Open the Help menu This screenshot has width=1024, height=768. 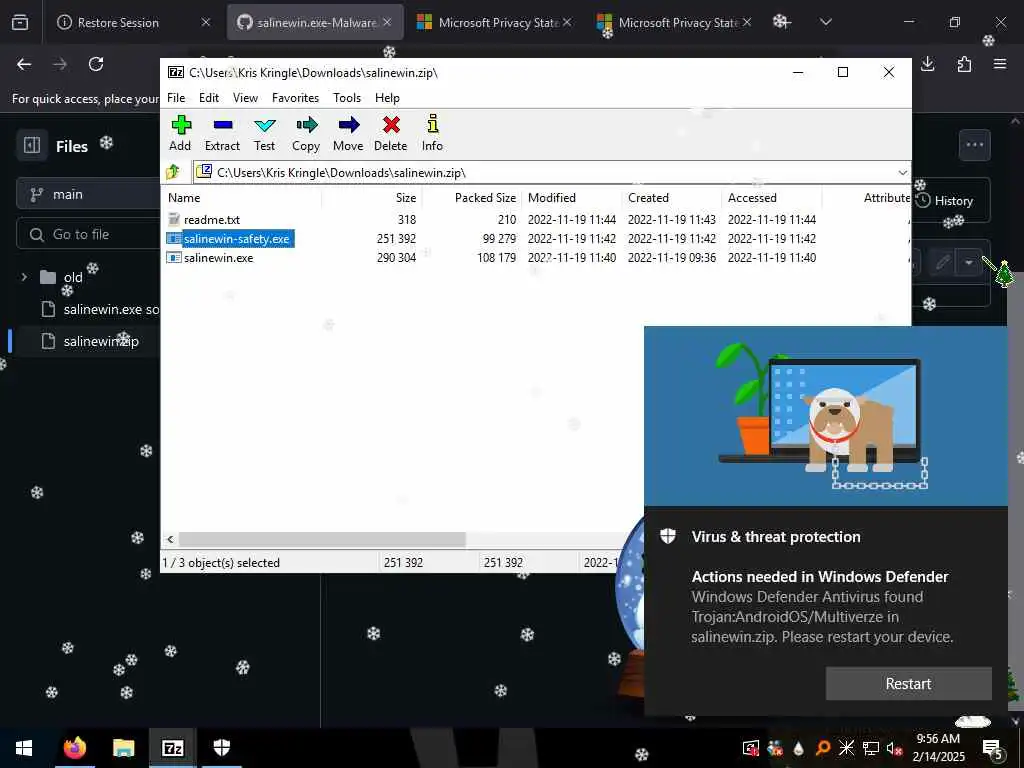point(387,97)
